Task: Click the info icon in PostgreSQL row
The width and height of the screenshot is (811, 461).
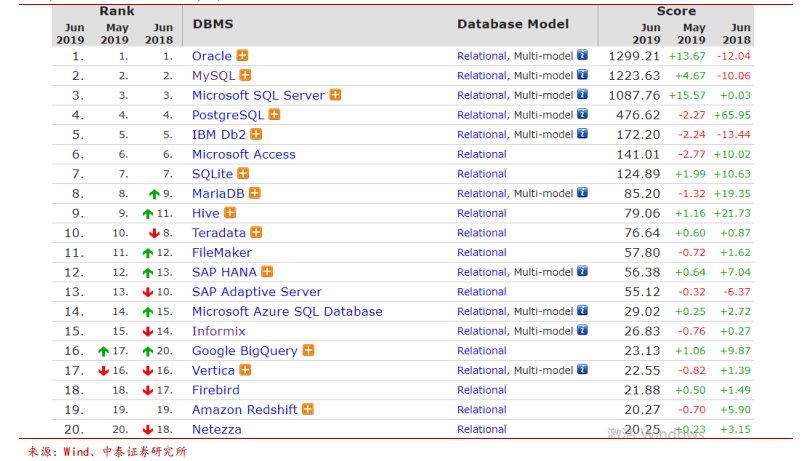Action: [582, 114]
